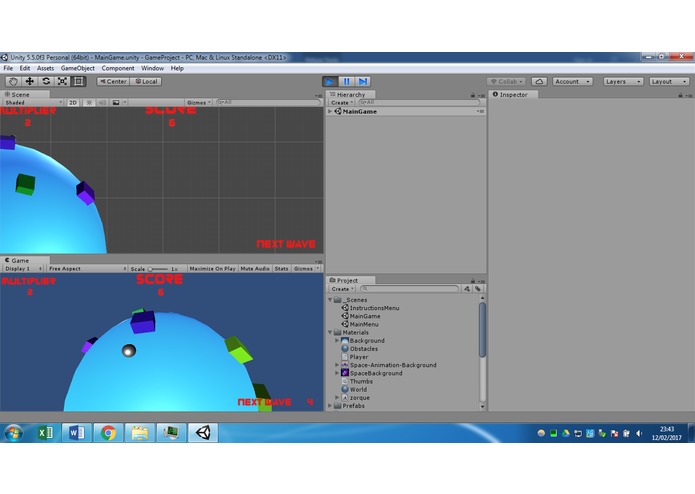Select the Player asset
Image resolution: width=695 pixels, height=494 pixels.
coord(355,357)
